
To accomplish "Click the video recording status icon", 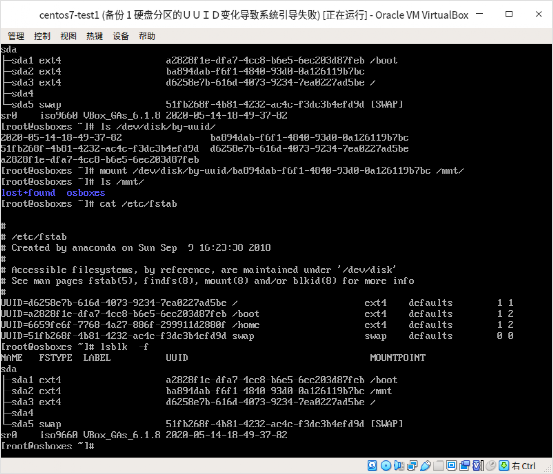I will 465,466.
